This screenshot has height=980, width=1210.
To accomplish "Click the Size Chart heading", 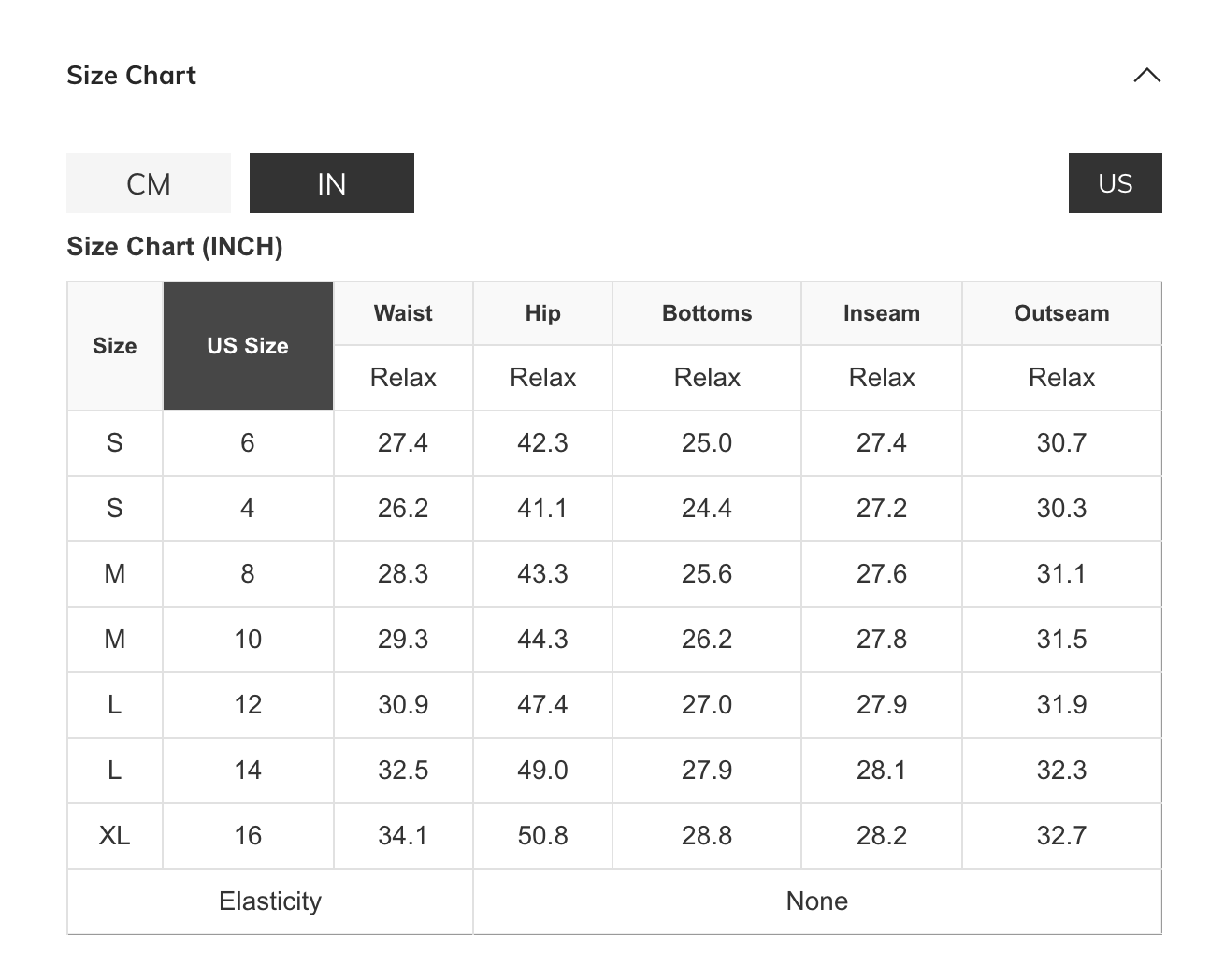I will click(132, 76).
